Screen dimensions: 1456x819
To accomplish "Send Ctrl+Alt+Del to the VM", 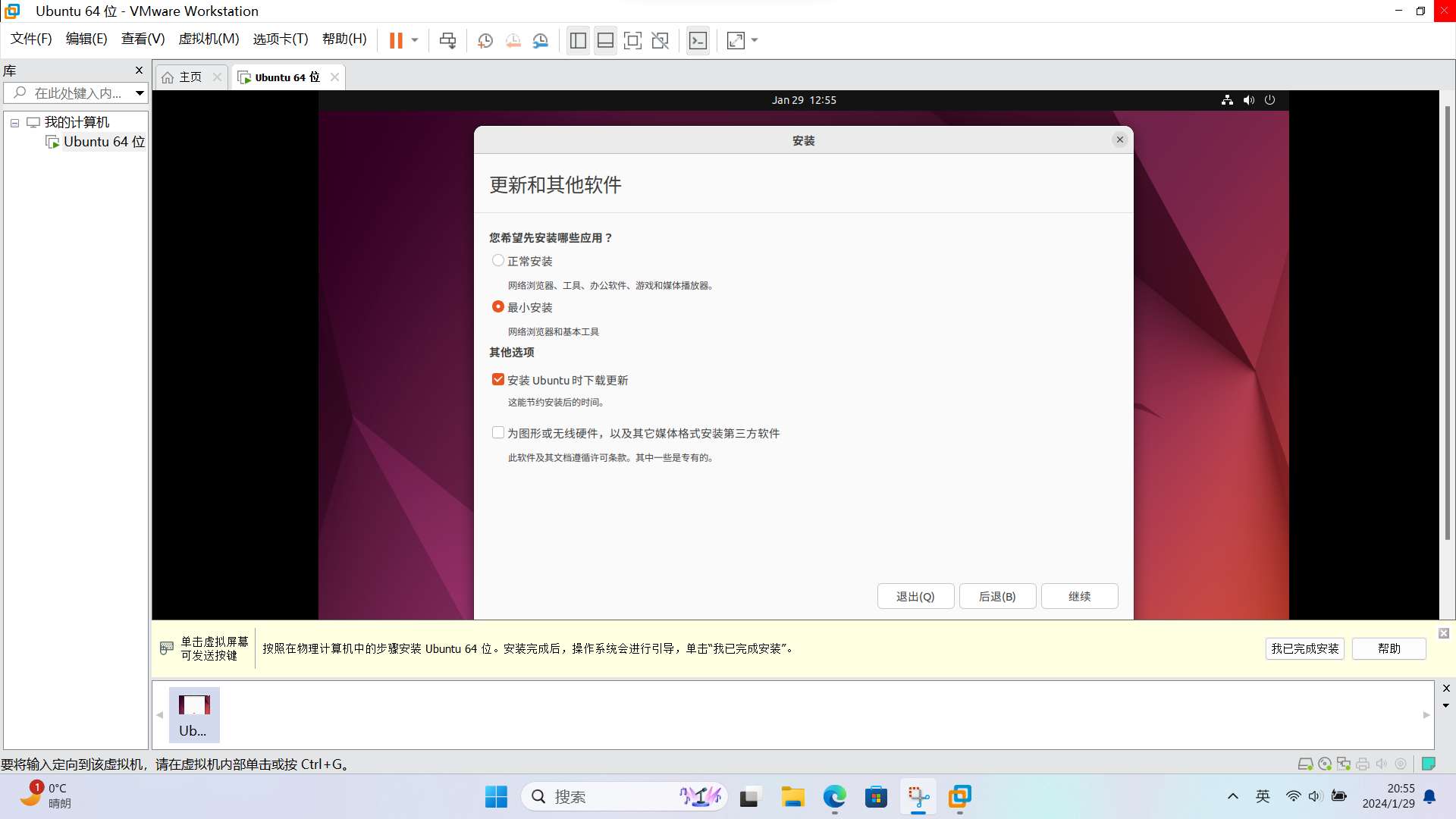I will pos(448,40).
